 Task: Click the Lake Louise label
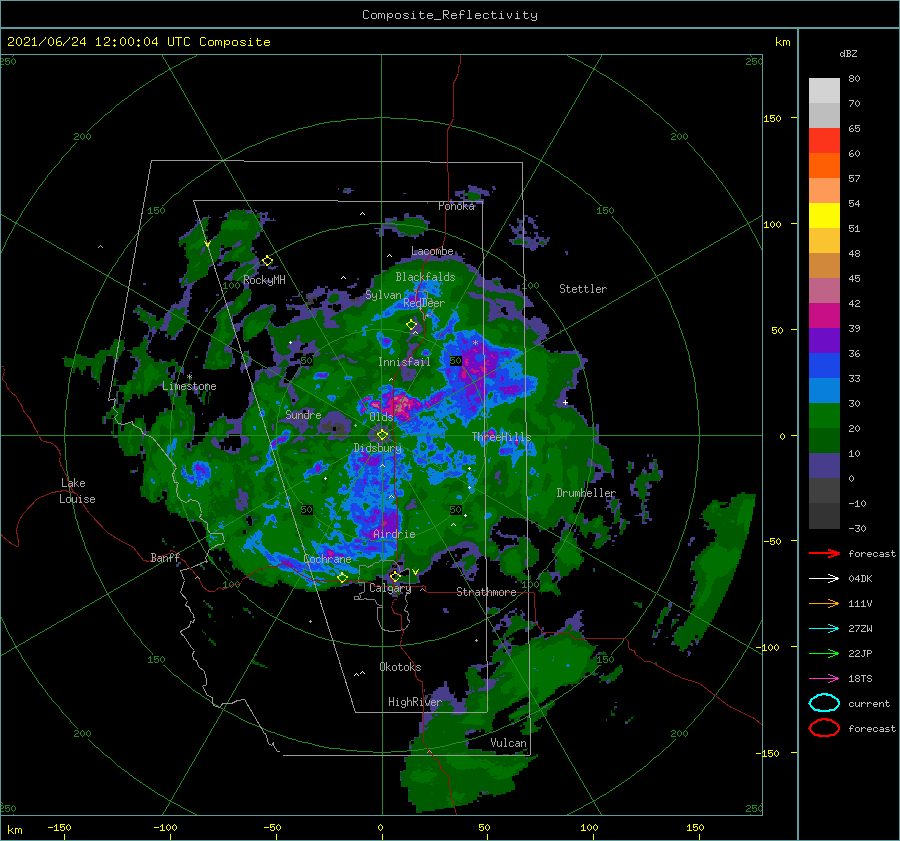point(77,491)
